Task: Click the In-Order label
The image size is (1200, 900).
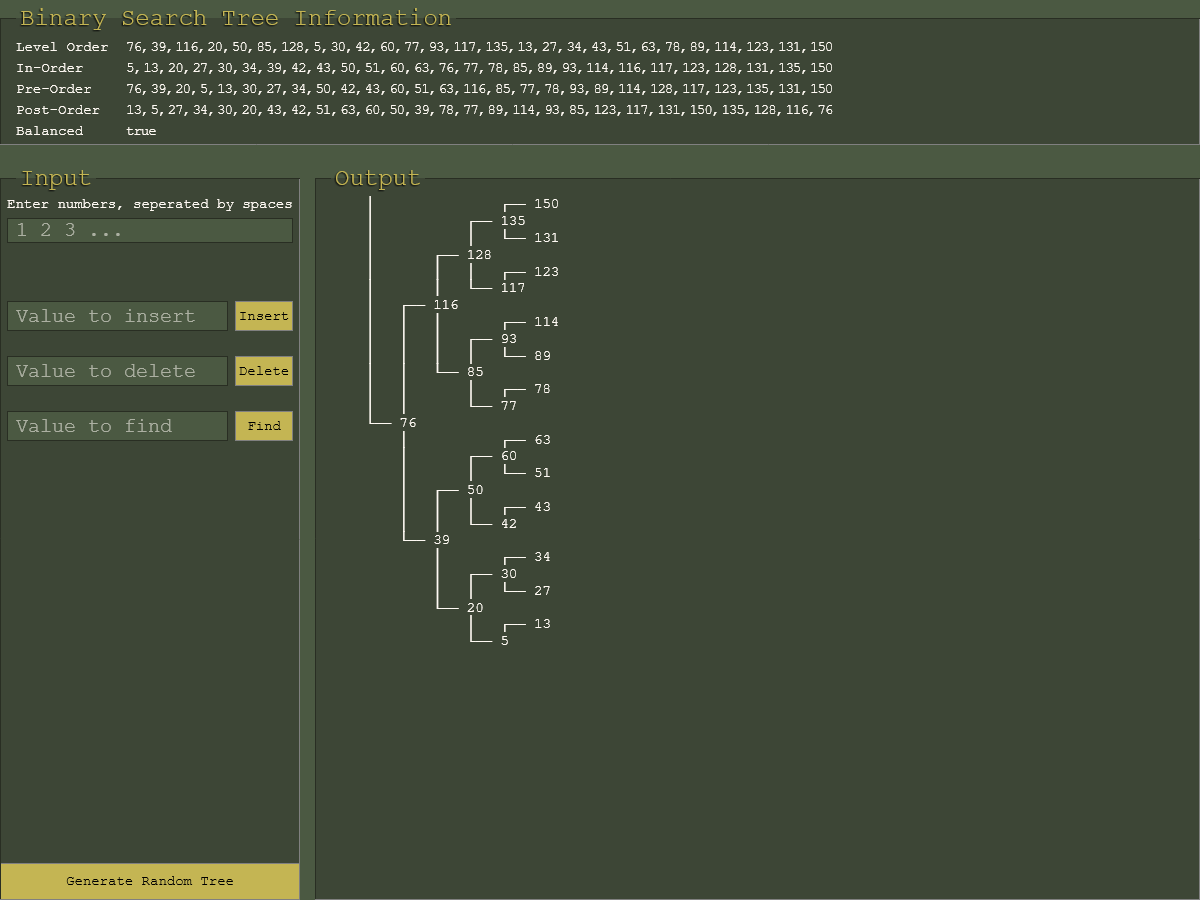Action: (x=50, y=68)
